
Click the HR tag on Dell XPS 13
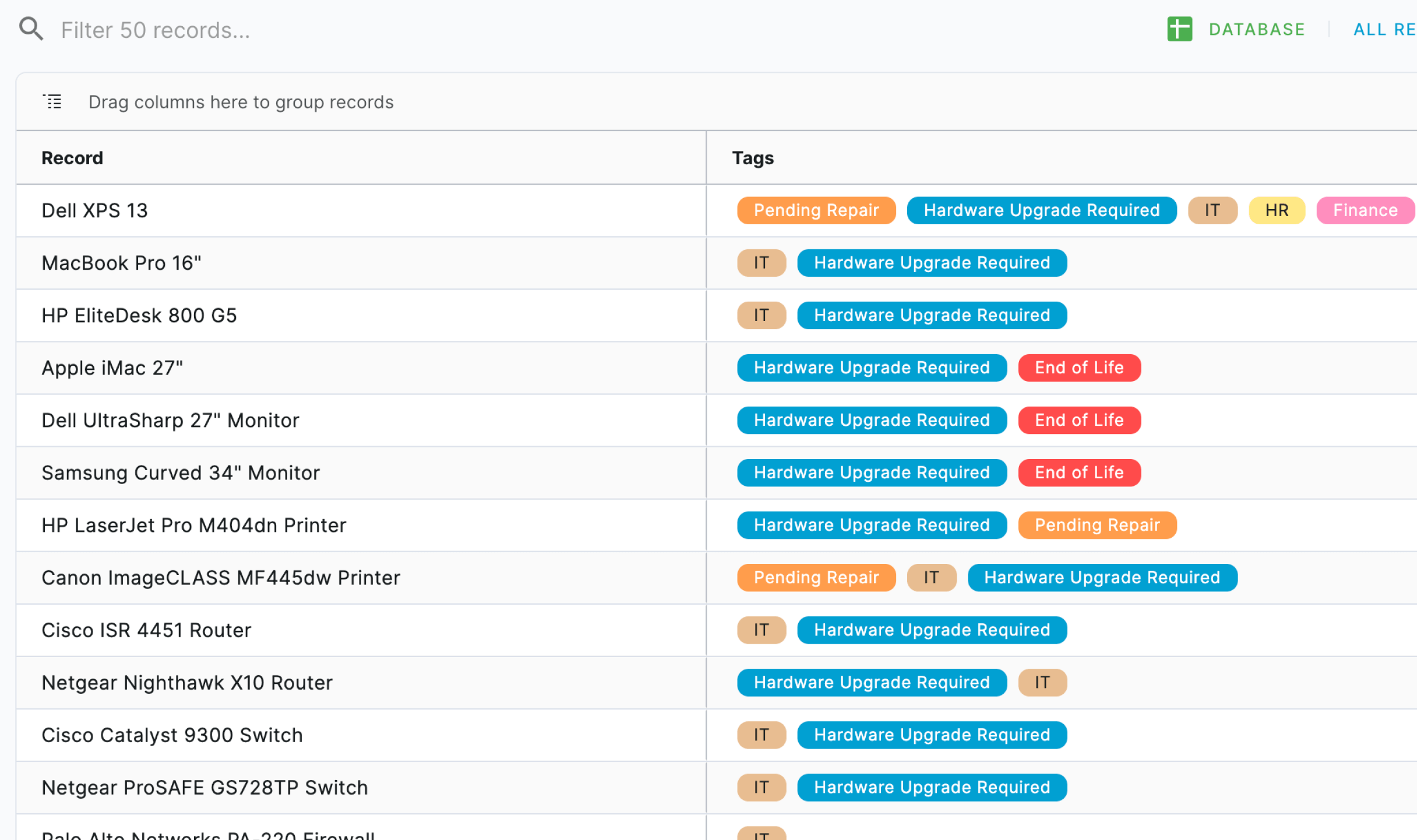pyautogui.click(x=1277, y=210)
